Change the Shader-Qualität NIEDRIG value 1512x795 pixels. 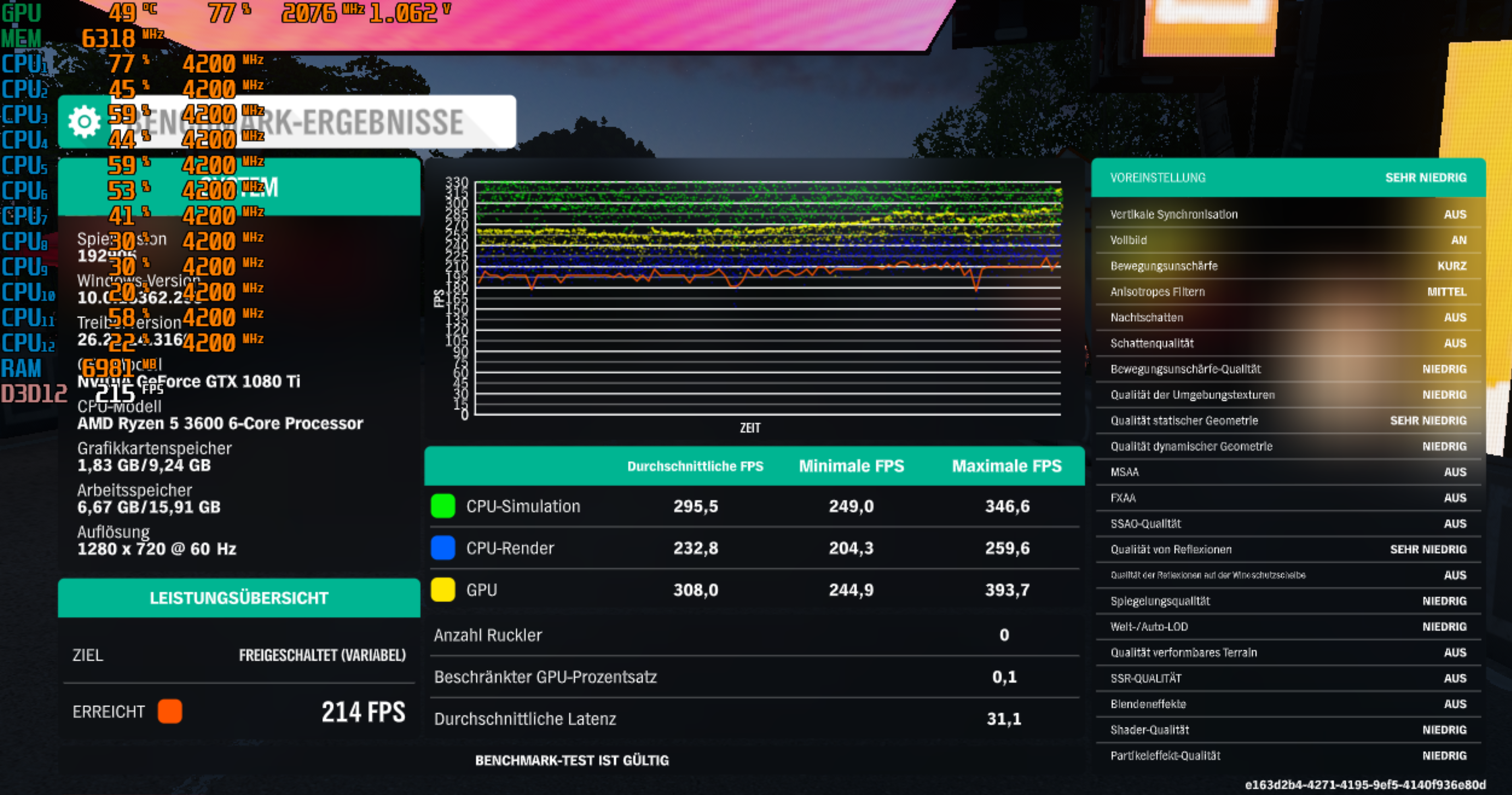point(1444,730)
